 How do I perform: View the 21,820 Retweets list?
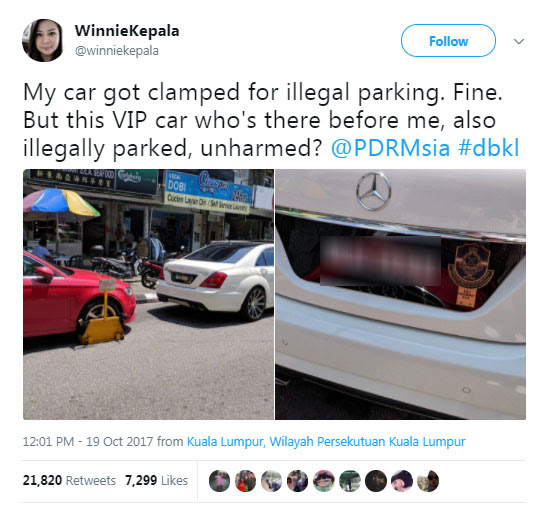[x=69, y=480]
